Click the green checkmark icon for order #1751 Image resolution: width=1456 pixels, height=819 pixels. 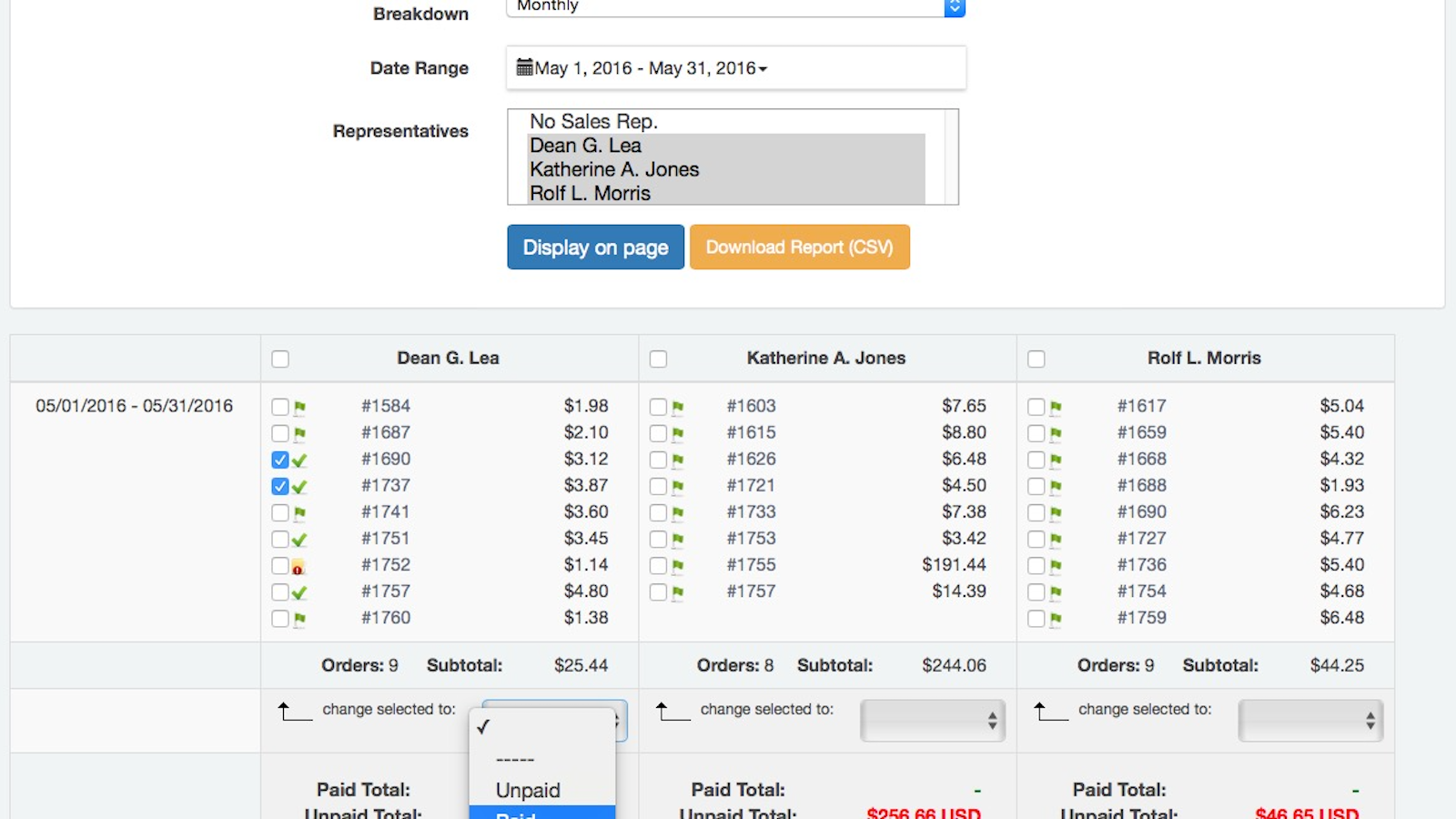tap(299, 540)
